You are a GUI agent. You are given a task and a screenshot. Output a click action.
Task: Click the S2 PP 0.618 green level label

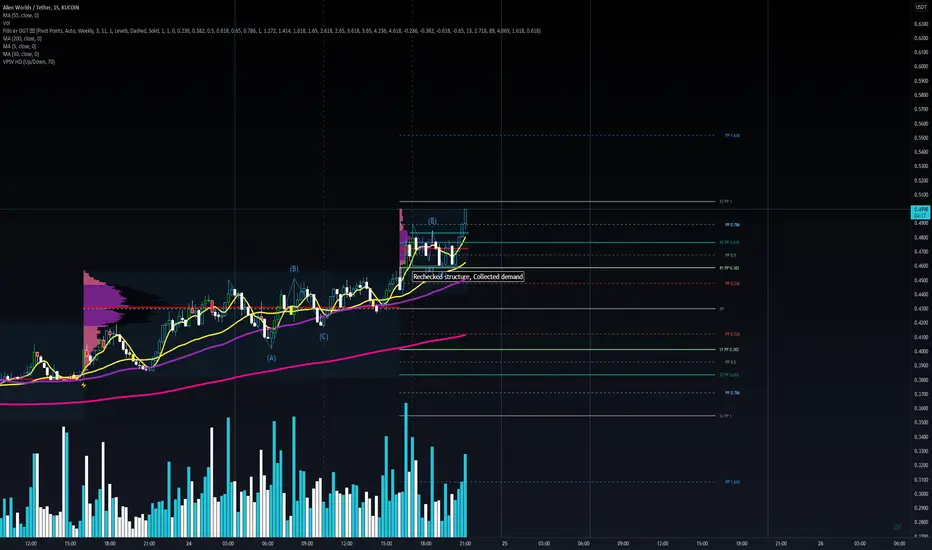[x=729, y=375]
